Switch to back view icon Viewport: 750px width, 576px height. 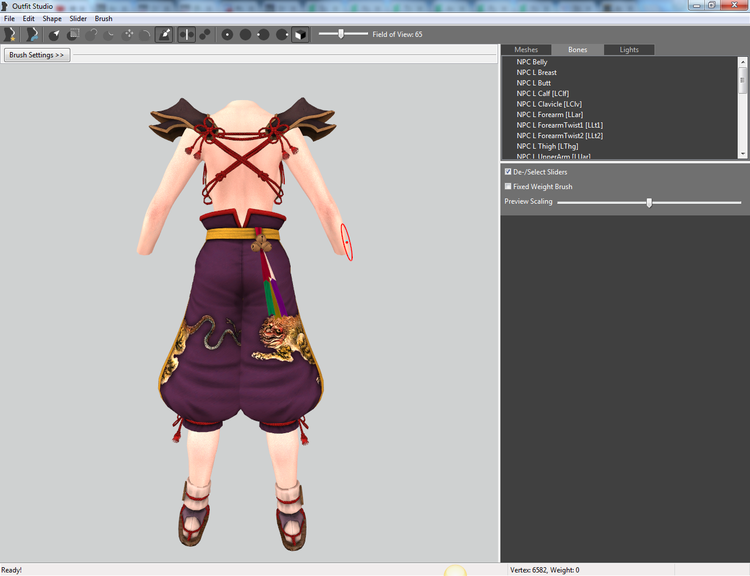pos(245,34)
